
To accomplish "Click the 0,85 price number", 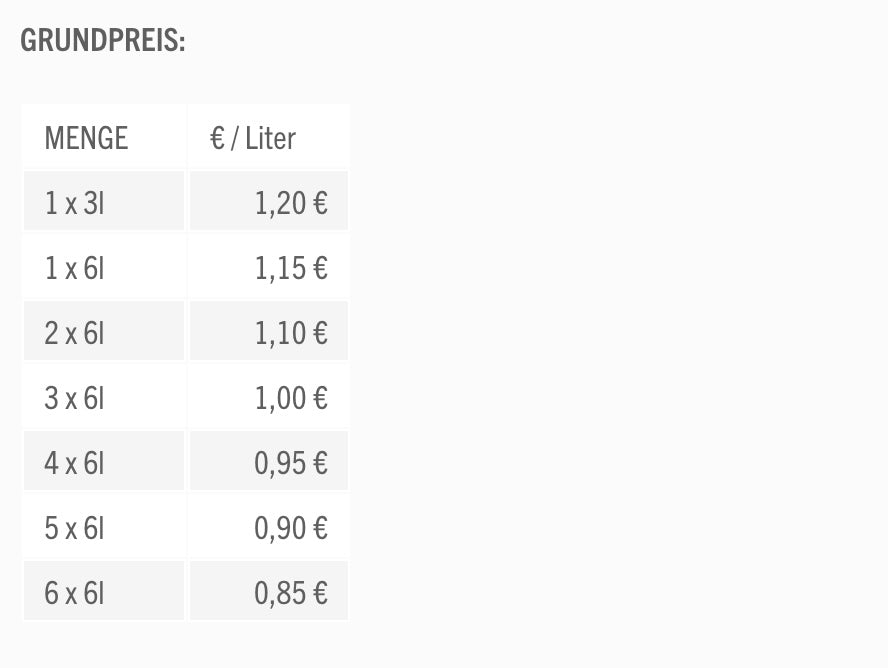I will 280,593.
